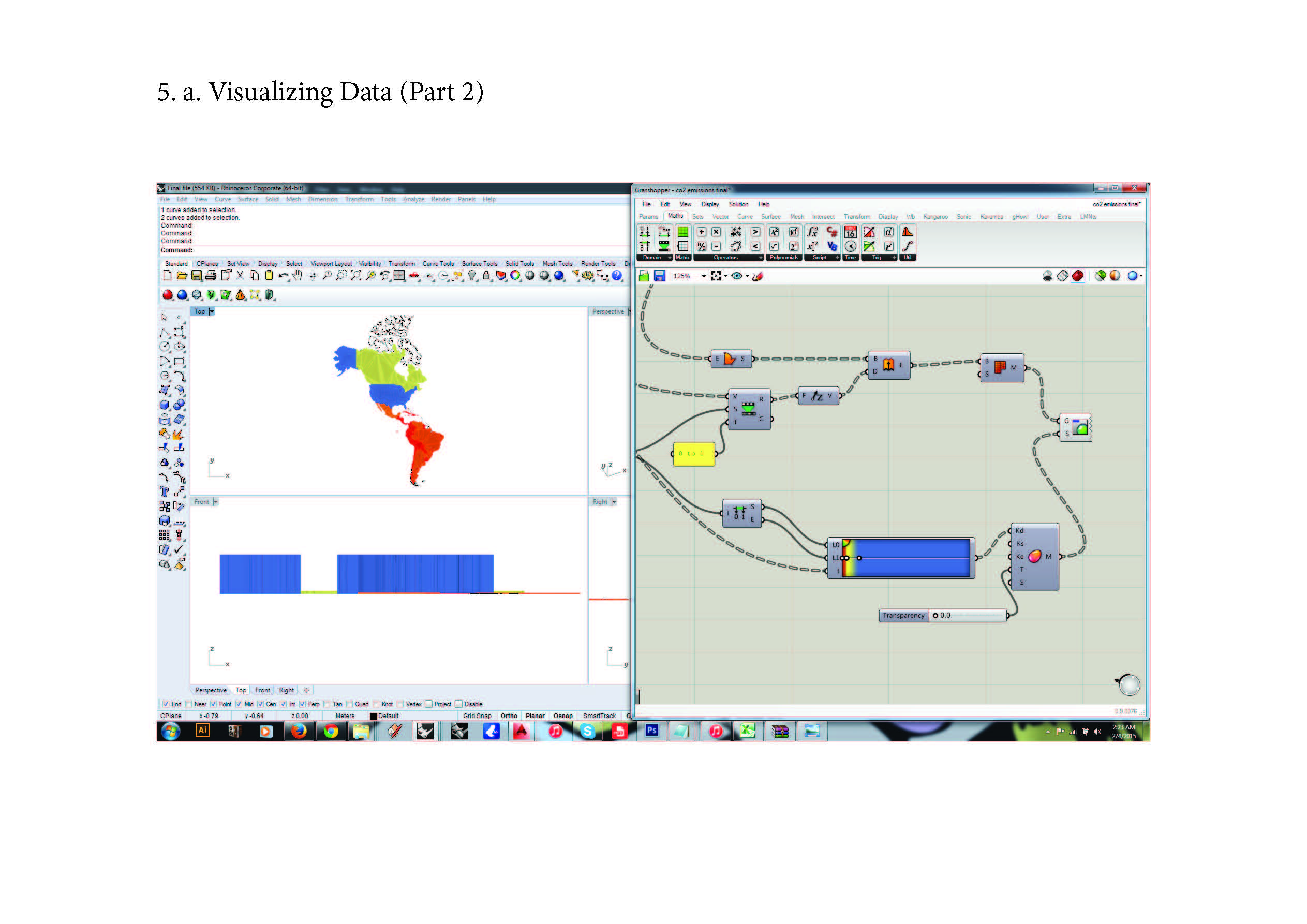Viewport: 1307px width, 924px height.
Task: Enable the Quad osnap checkbox
Action: 350,704
